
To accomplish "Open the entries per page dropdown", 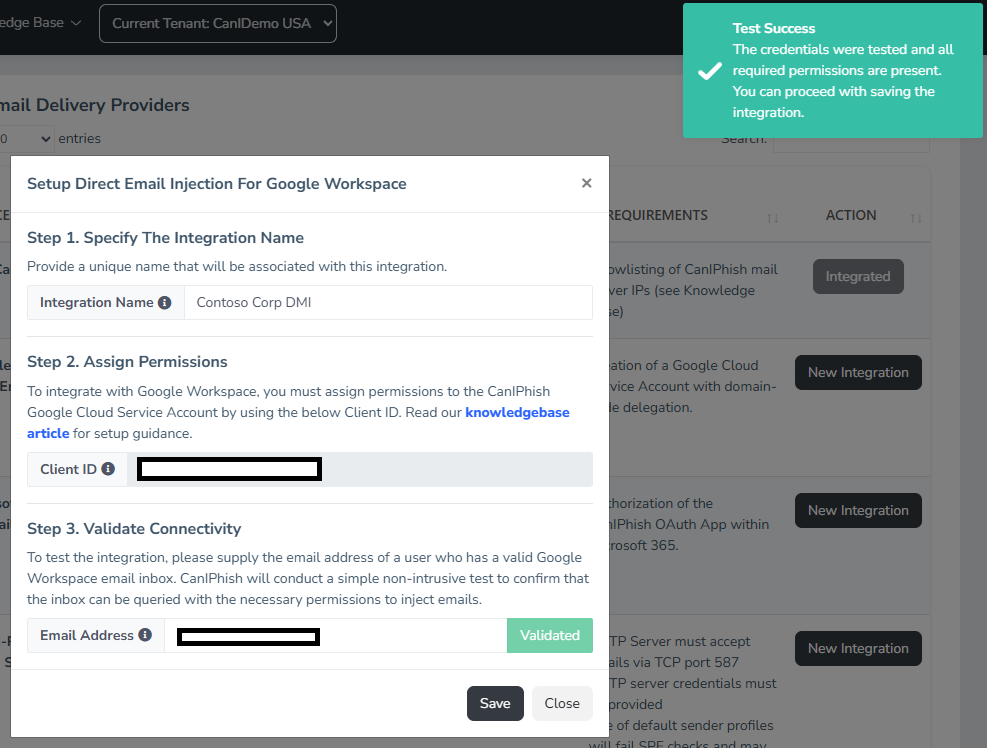I will click(26, 139).
